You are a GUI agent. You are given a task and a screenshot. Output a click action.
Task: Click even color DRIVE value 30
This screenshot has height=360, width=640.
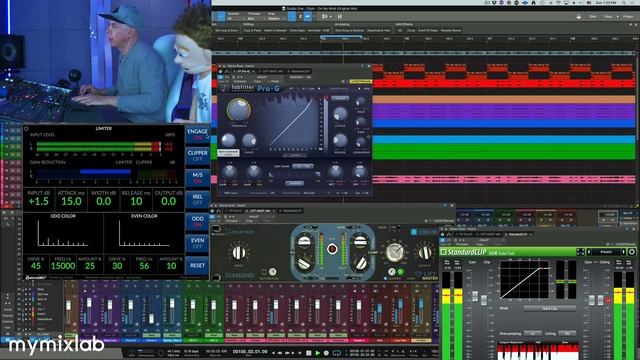[117, 266]
